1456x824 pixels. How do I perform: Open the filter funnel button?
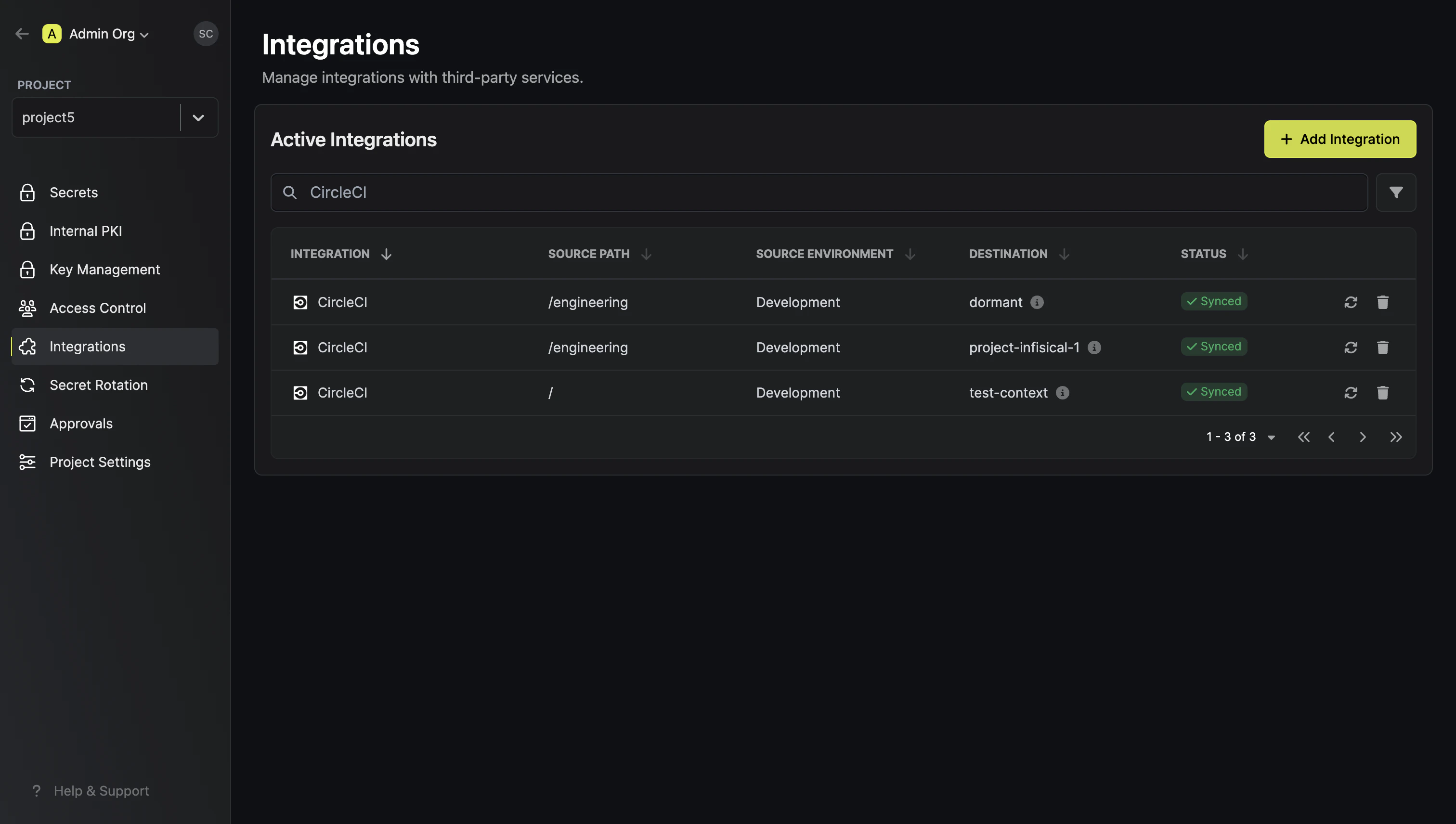pos(1395,193)
